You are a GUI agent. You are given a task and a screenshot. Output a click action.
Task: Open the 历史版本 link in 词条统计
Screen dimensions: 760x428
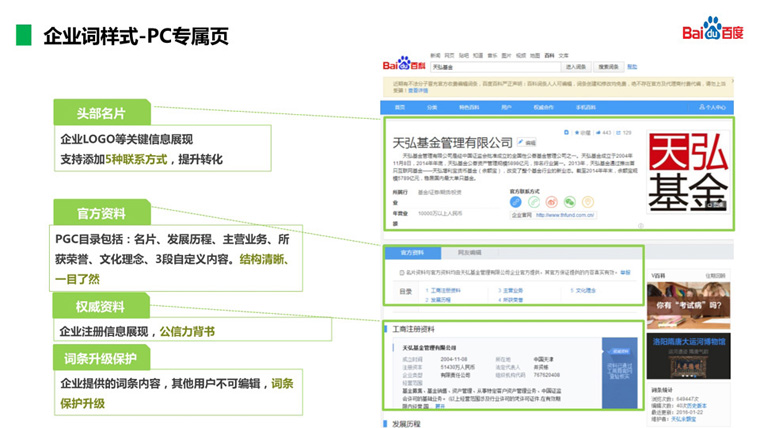pos(697,405)
